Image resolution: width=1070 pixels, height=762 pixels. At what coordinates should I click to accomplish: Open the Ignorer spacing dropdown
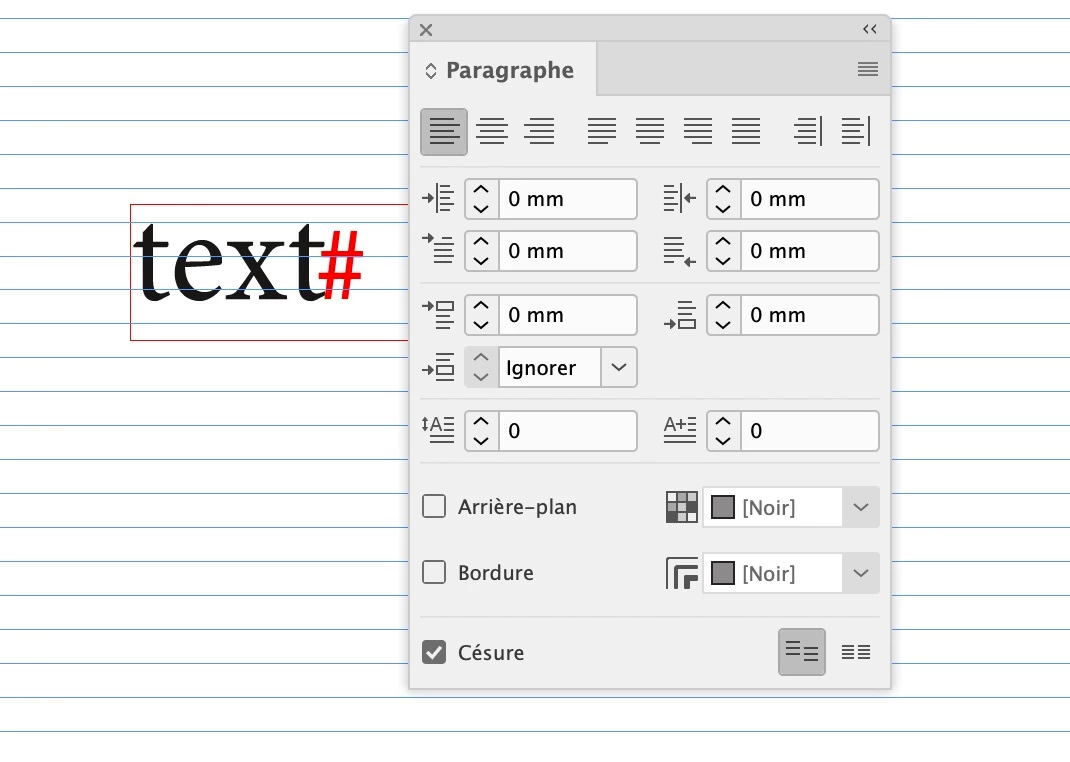(619, 367)
